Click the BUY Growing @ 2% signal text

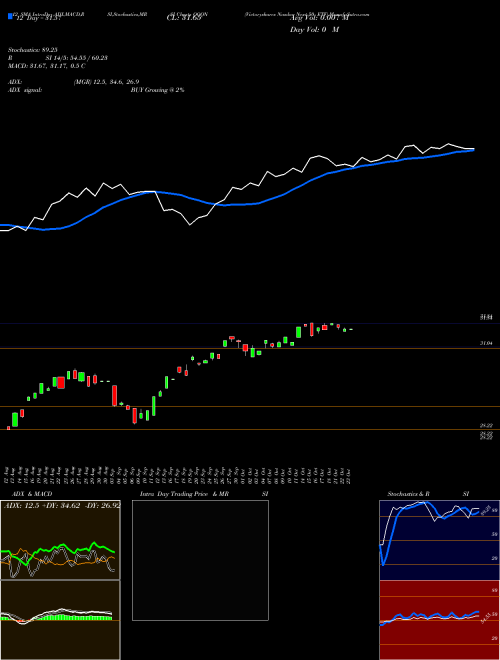(x=157, y=90)
